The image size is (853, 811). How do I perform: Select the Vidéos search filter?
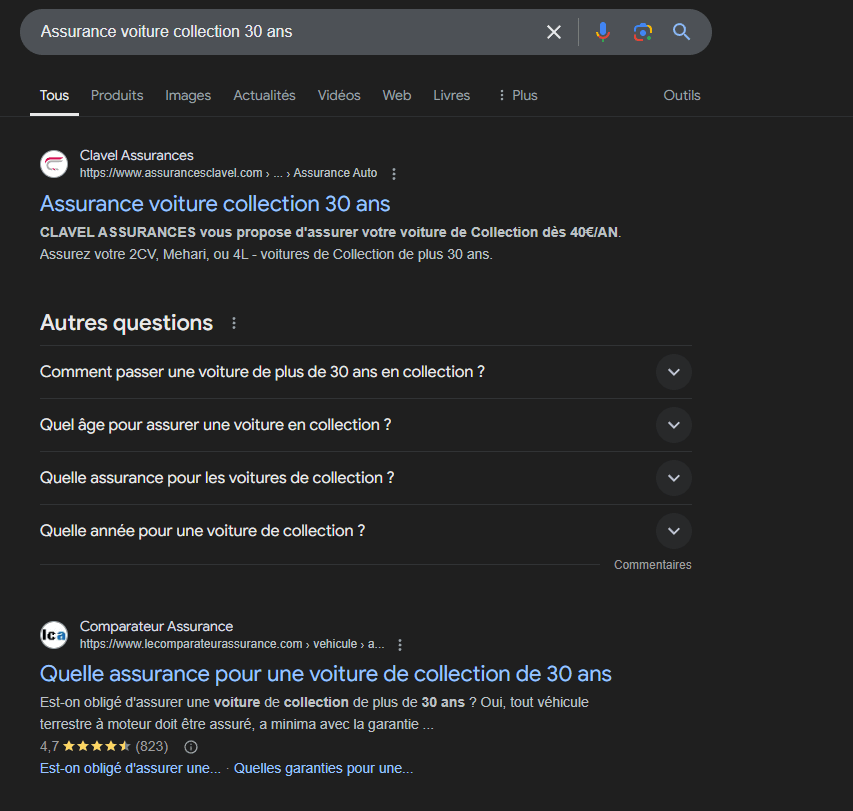(x=338, y=95)
